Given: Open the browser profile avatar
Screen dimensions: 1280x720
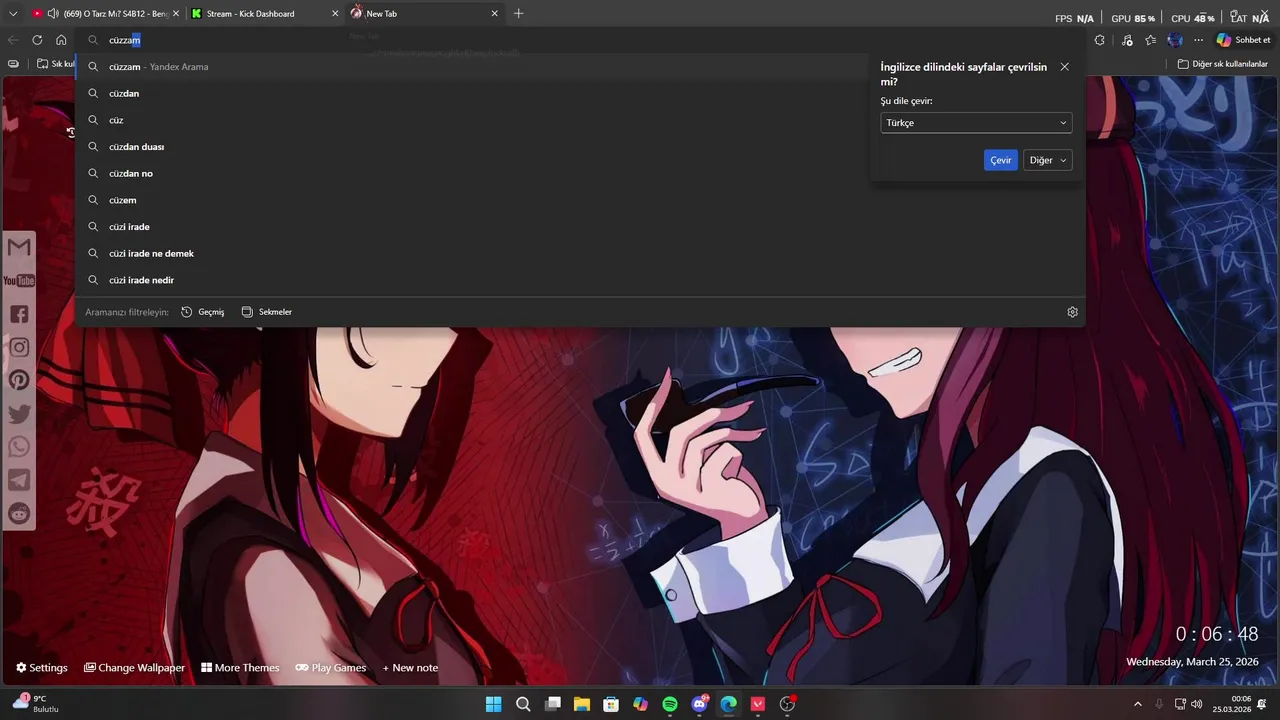Looking at the screenshot, I should [1175, 40].
